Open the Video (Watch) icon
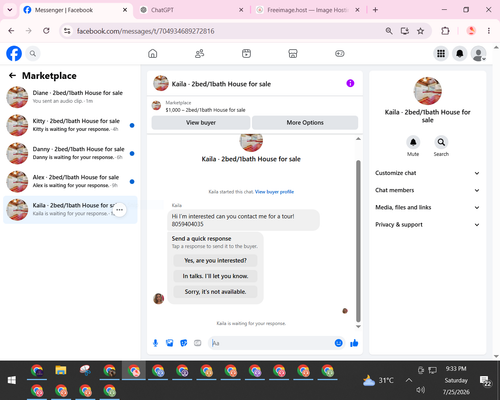 [x=246, y=53]
